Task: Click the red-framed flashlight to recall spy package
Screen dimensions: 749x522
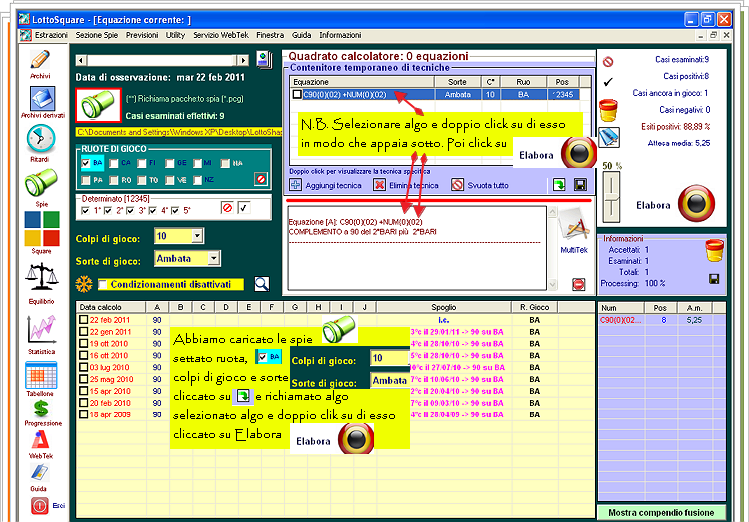Action: pyautogui.click(x=98, y=105)
